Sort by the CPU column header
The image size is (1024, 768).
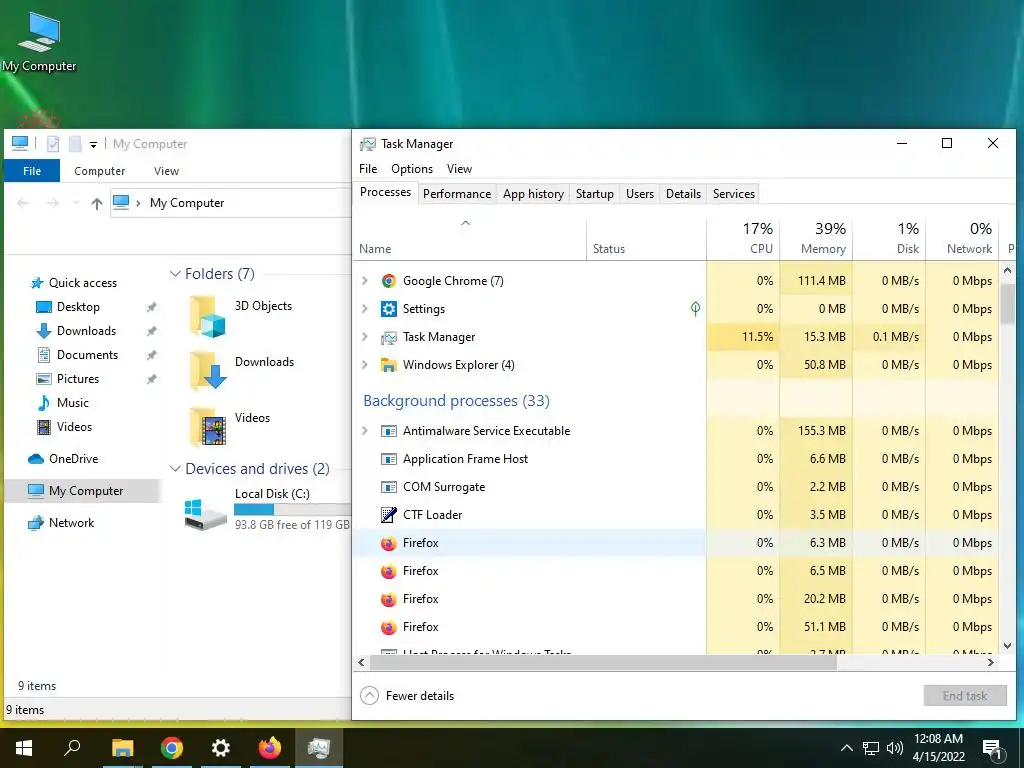[743, 239]
